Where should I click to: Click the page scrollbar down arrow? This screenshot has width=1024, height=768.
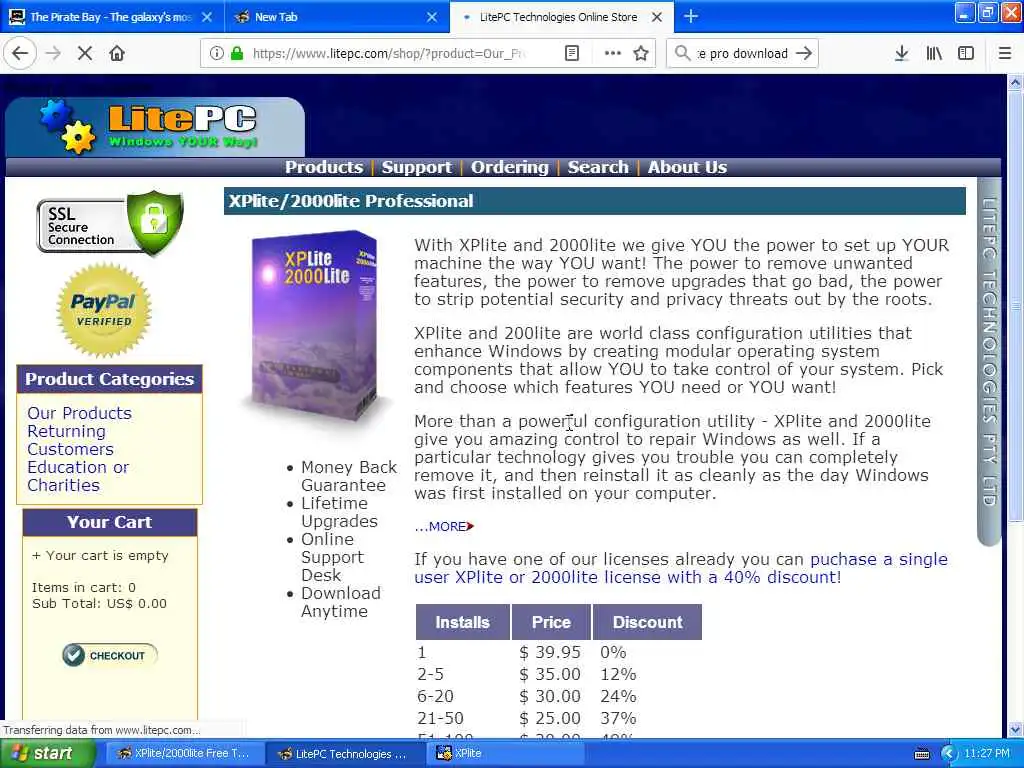1015,729
